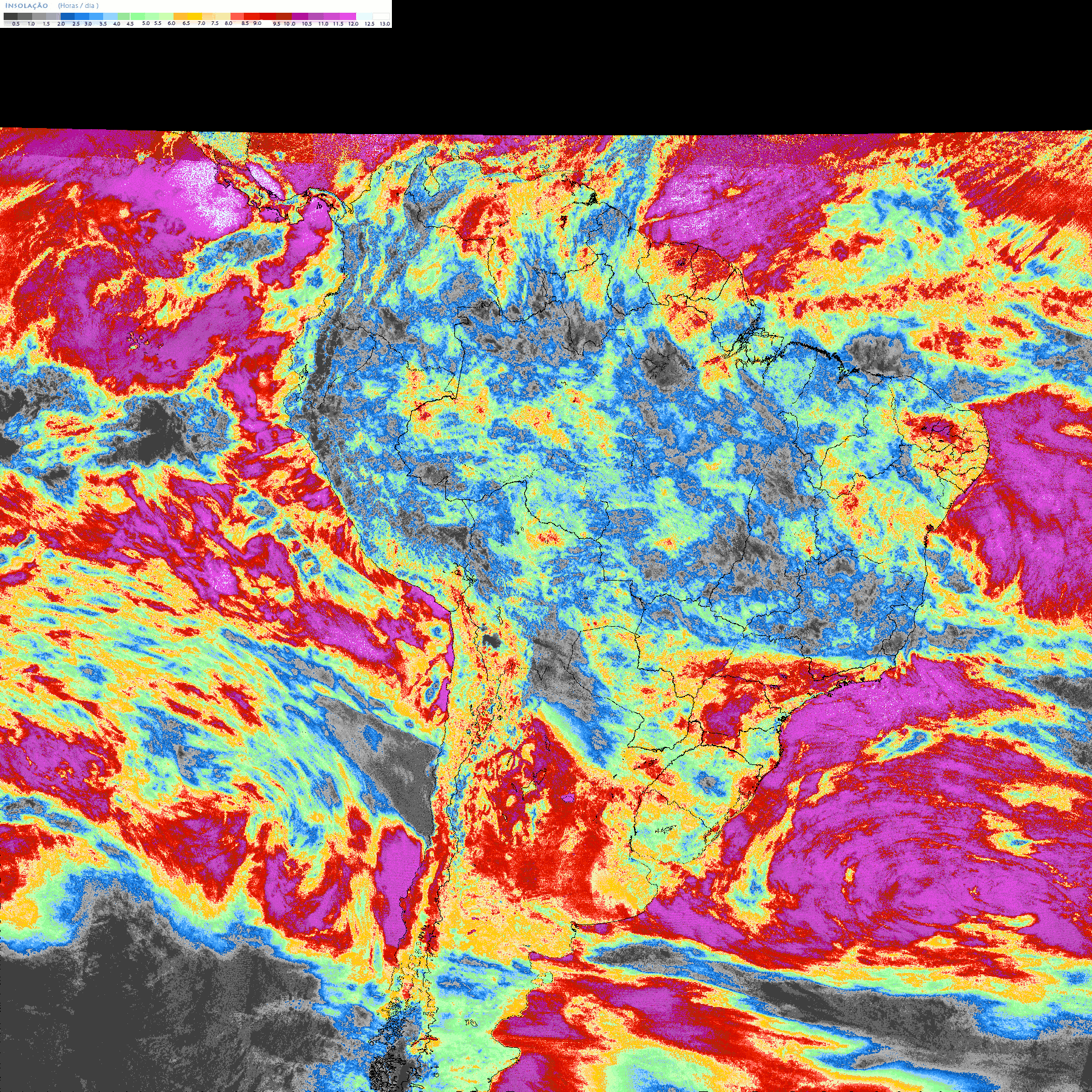Screen dimensions: 1092x1092
Task: Click the 'INSOLAÇÃO' legend title
Action: 27,5
